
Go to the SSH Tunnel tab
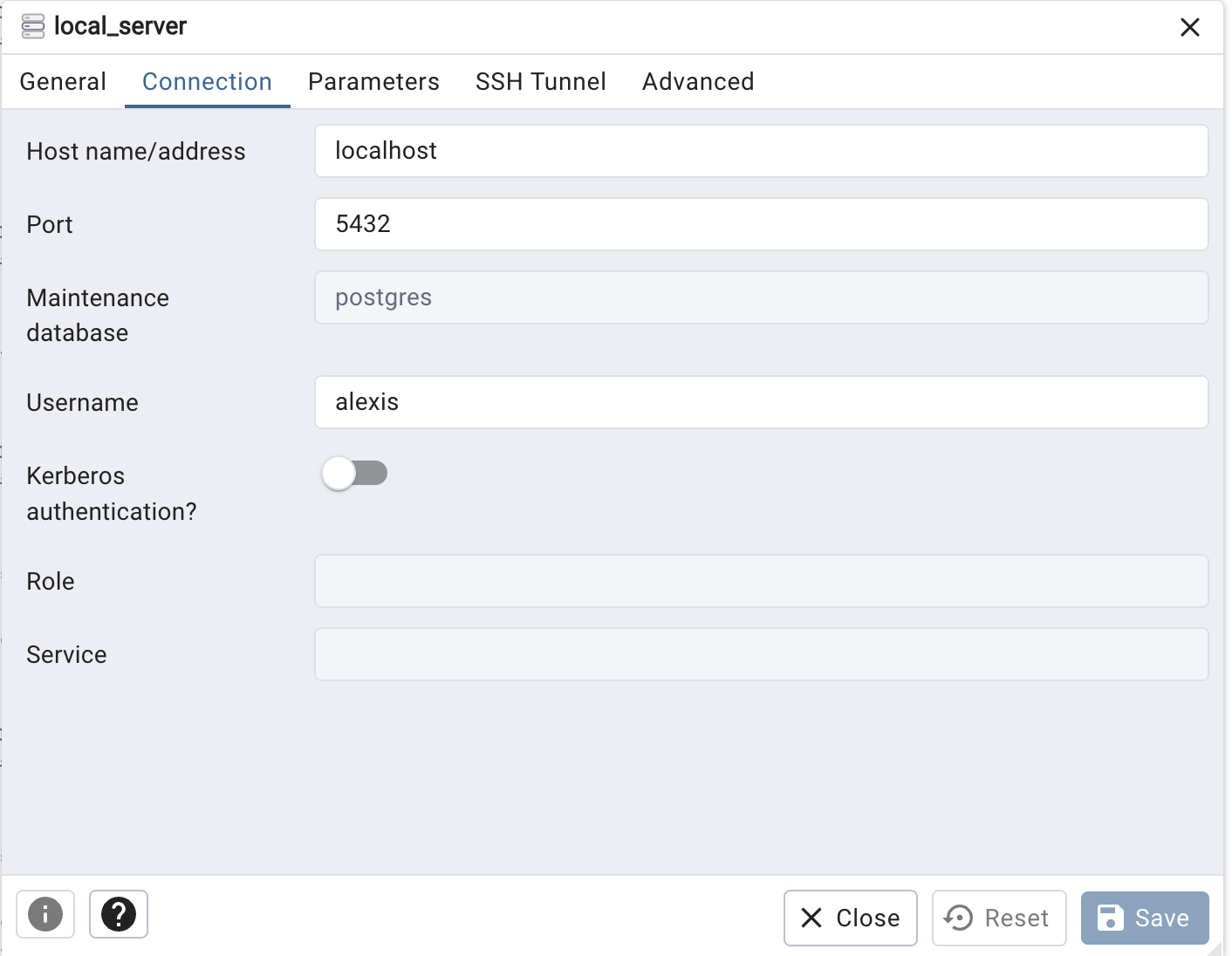(x=540, y=82)
